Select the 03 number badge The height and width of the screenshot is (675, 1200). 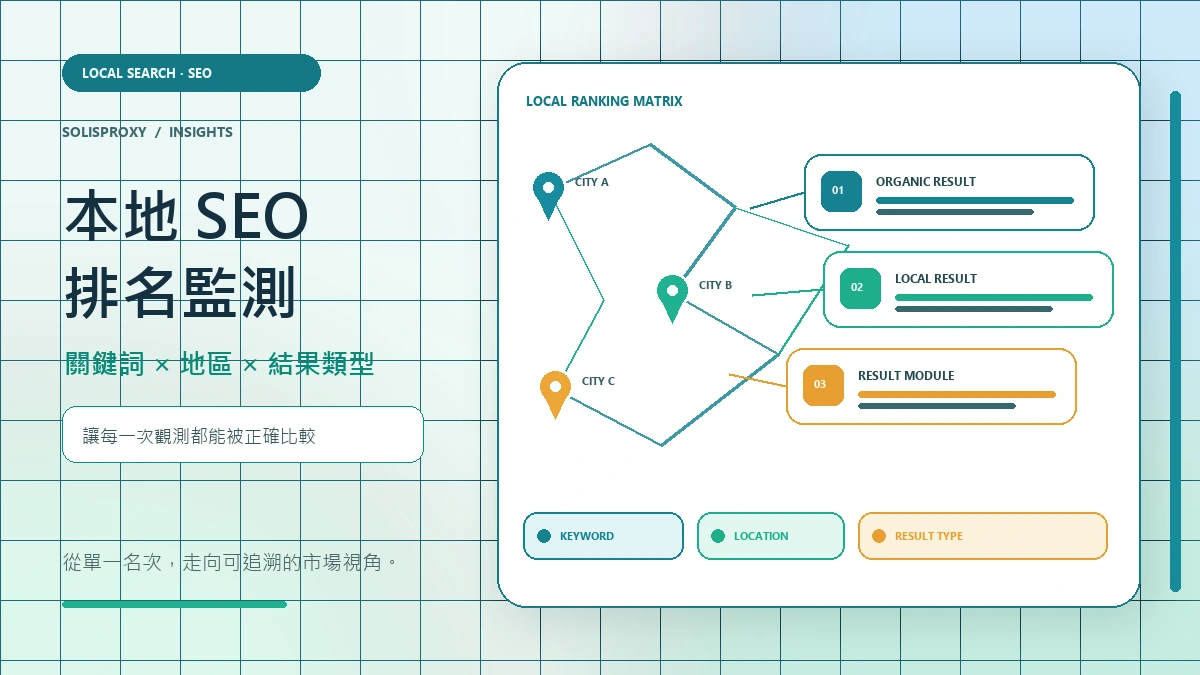[823, 386]
